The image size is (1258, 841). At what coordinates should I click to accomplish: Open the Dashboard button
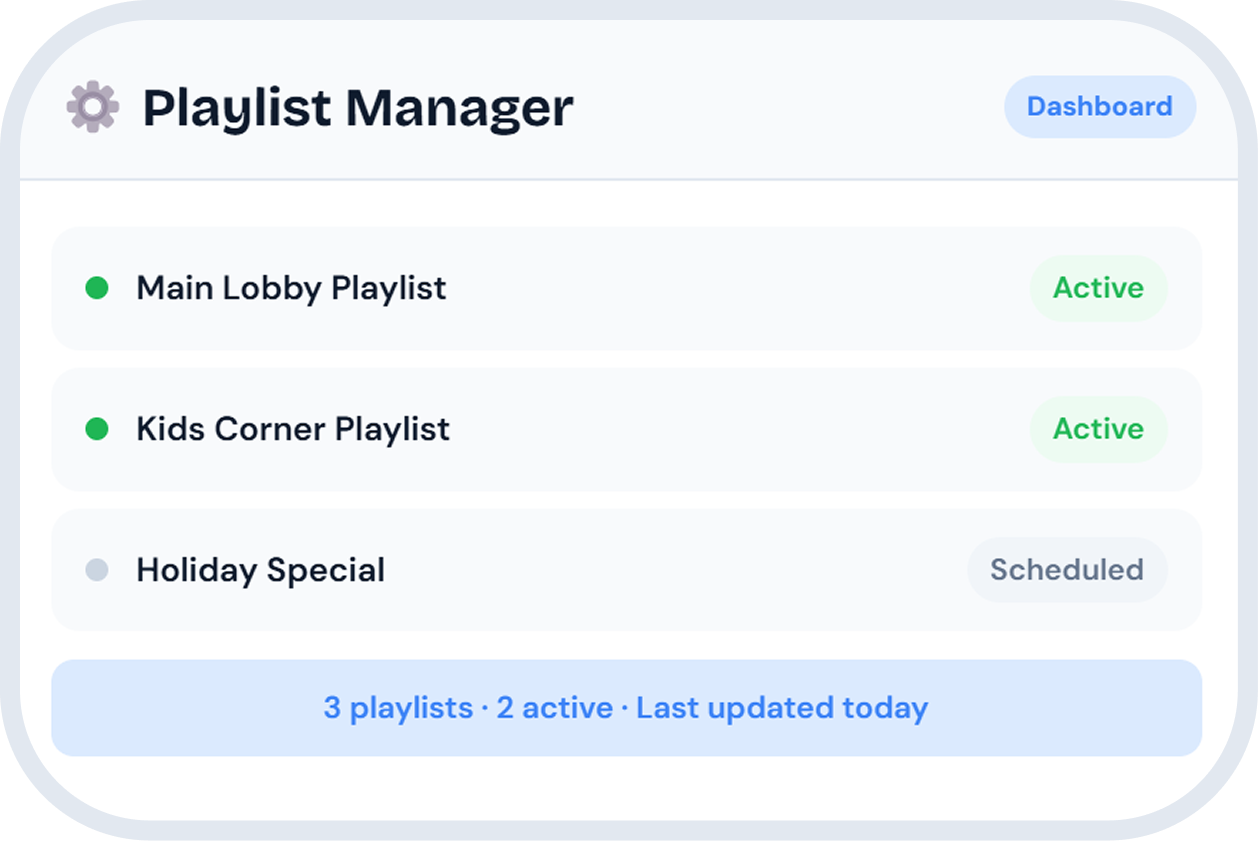(1099, 107)
